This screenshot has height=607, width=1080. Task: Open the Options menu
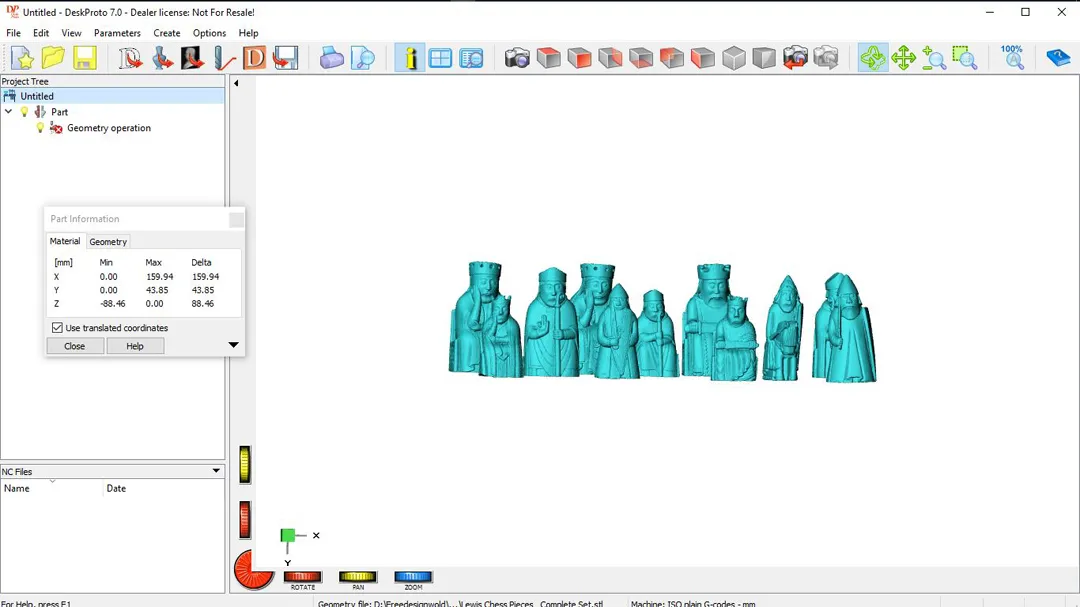(209, 33)
